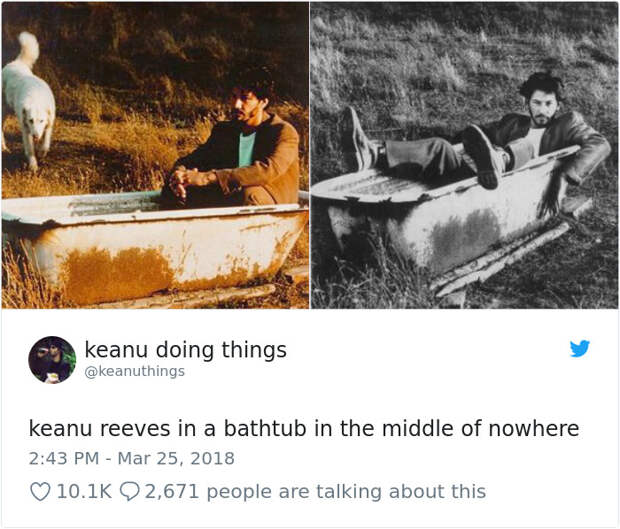This screenshot has height=529, width=620.
Task: Open the right black-and-white bathtub photo
Action: pos(464,155)
